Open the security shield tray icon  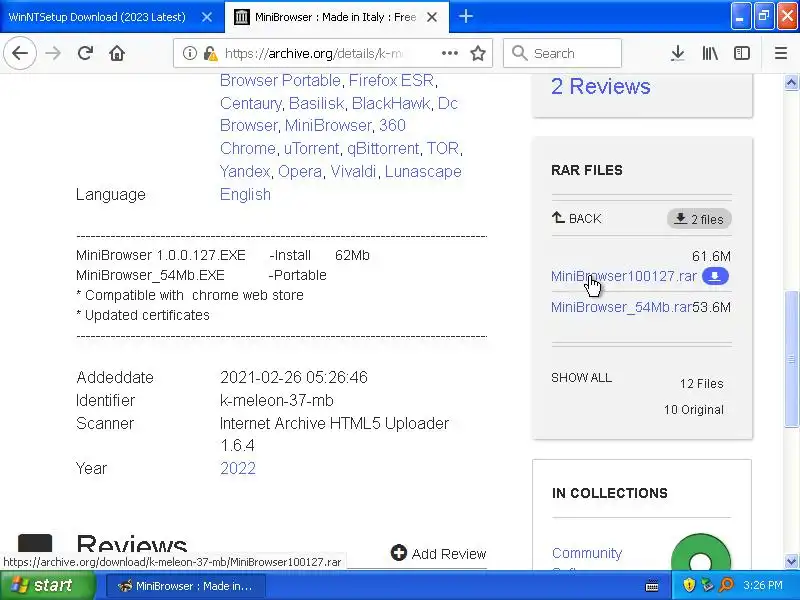[689, 585]
